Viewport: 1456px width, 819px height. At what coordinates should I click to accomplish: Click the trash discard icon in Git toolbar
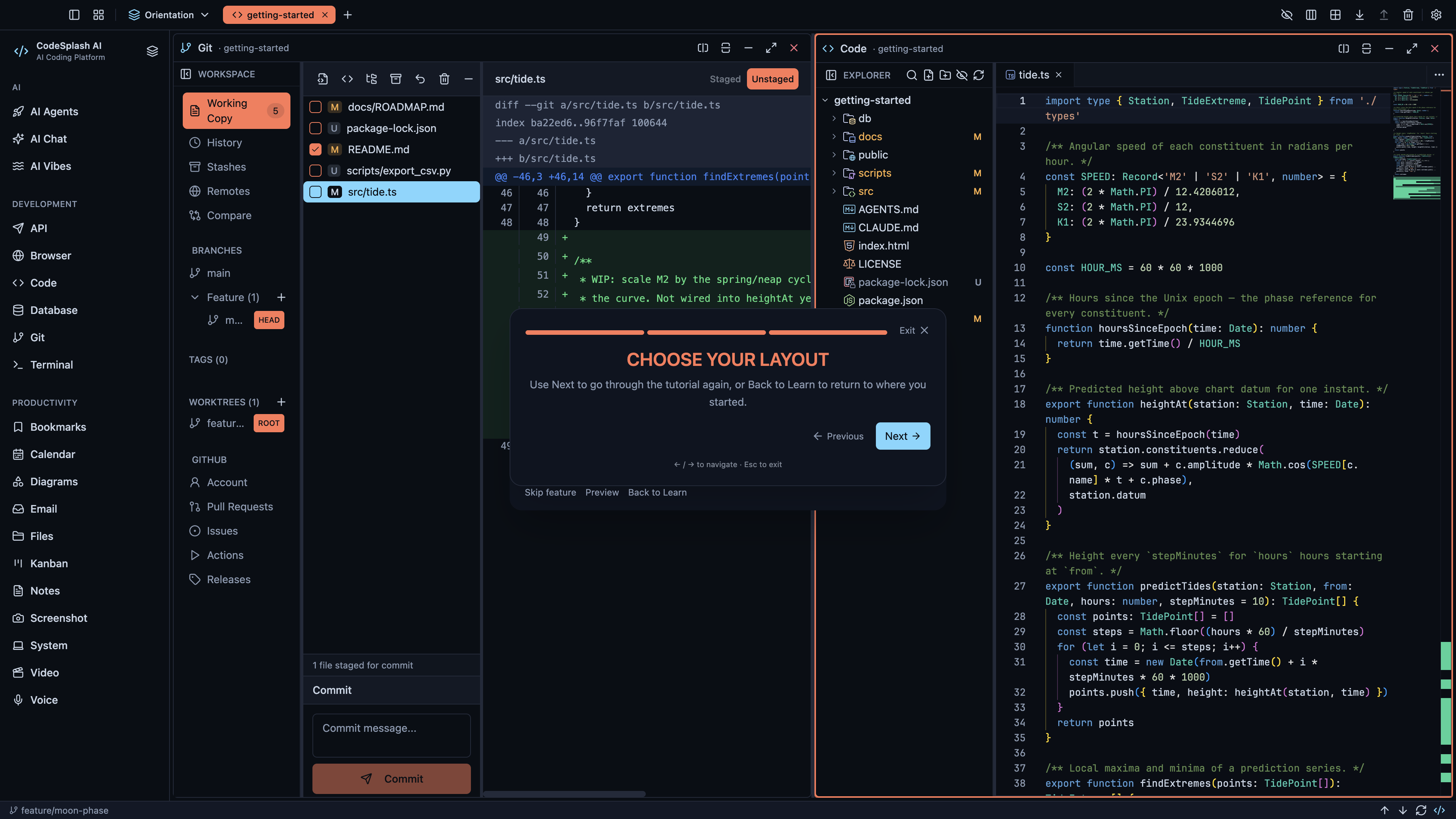[444, 79]
